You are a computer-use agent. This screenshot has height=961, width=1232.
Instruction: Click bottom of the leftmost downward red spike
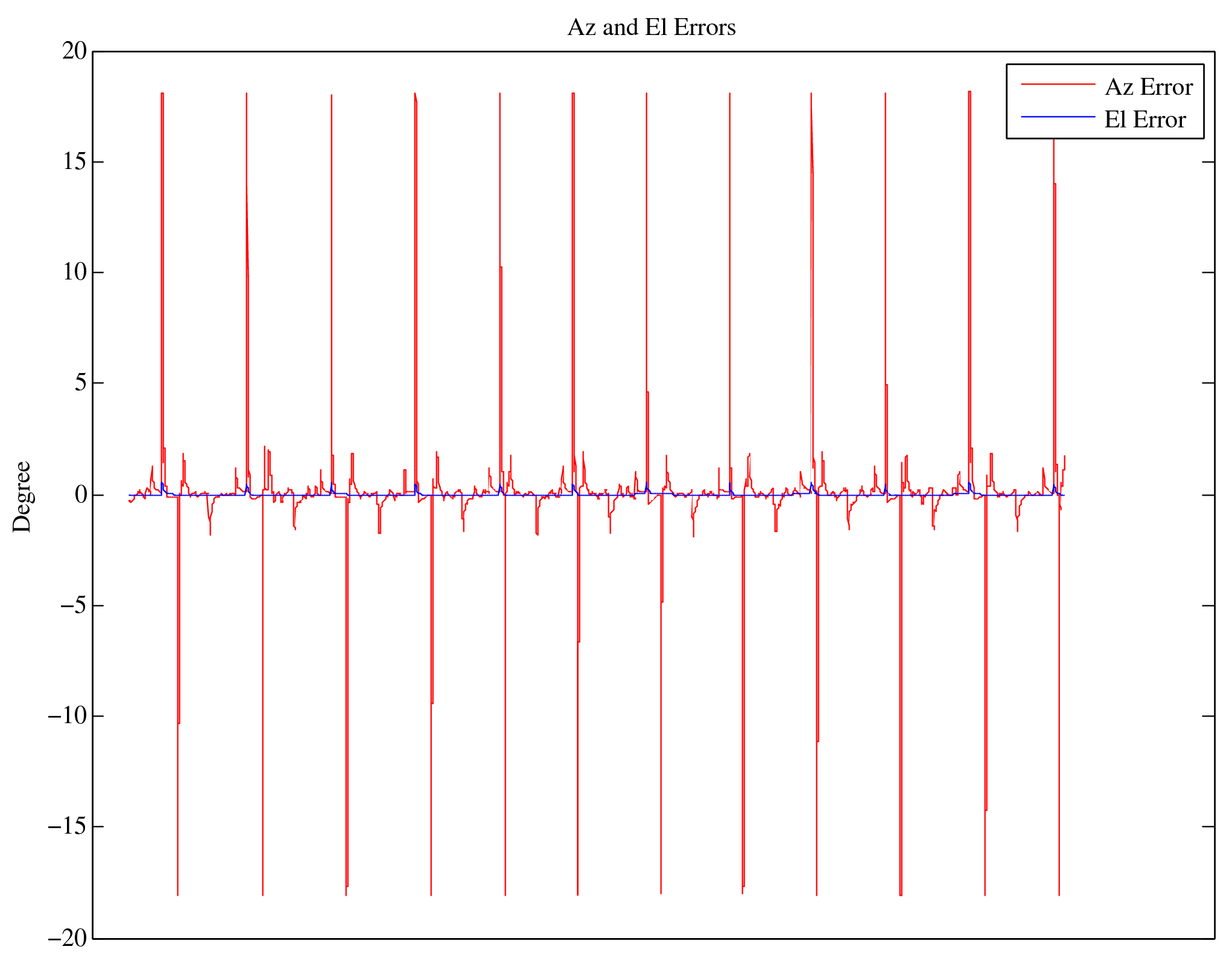pyautogui.click(x=177, y=895)
